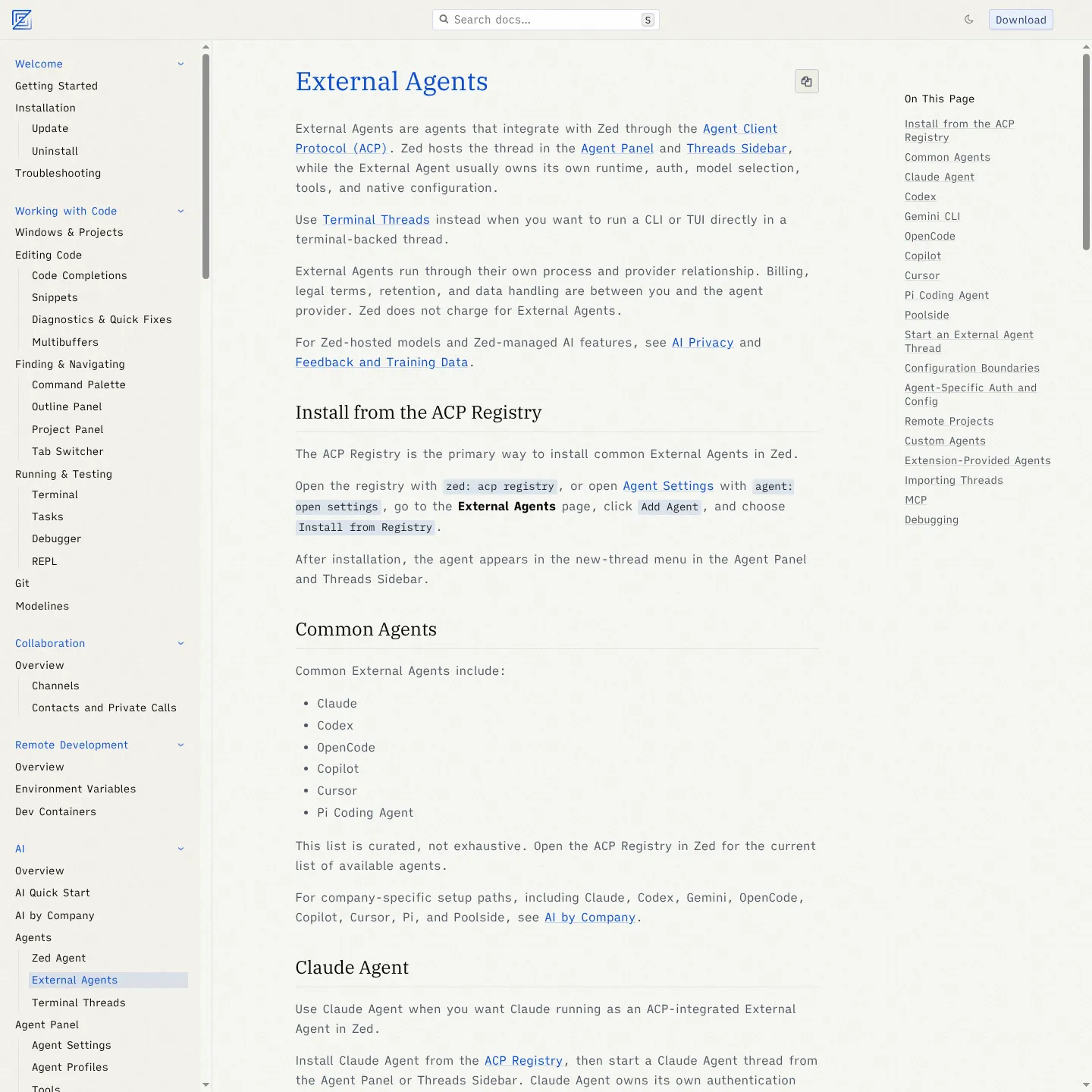Open Feedback and Training Data link
Viewport: 1092px width, 1092px height.
click(x=381, y=362)
